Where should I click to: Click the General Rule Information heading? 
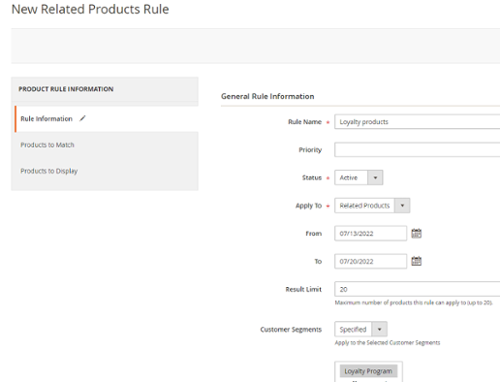267,96
